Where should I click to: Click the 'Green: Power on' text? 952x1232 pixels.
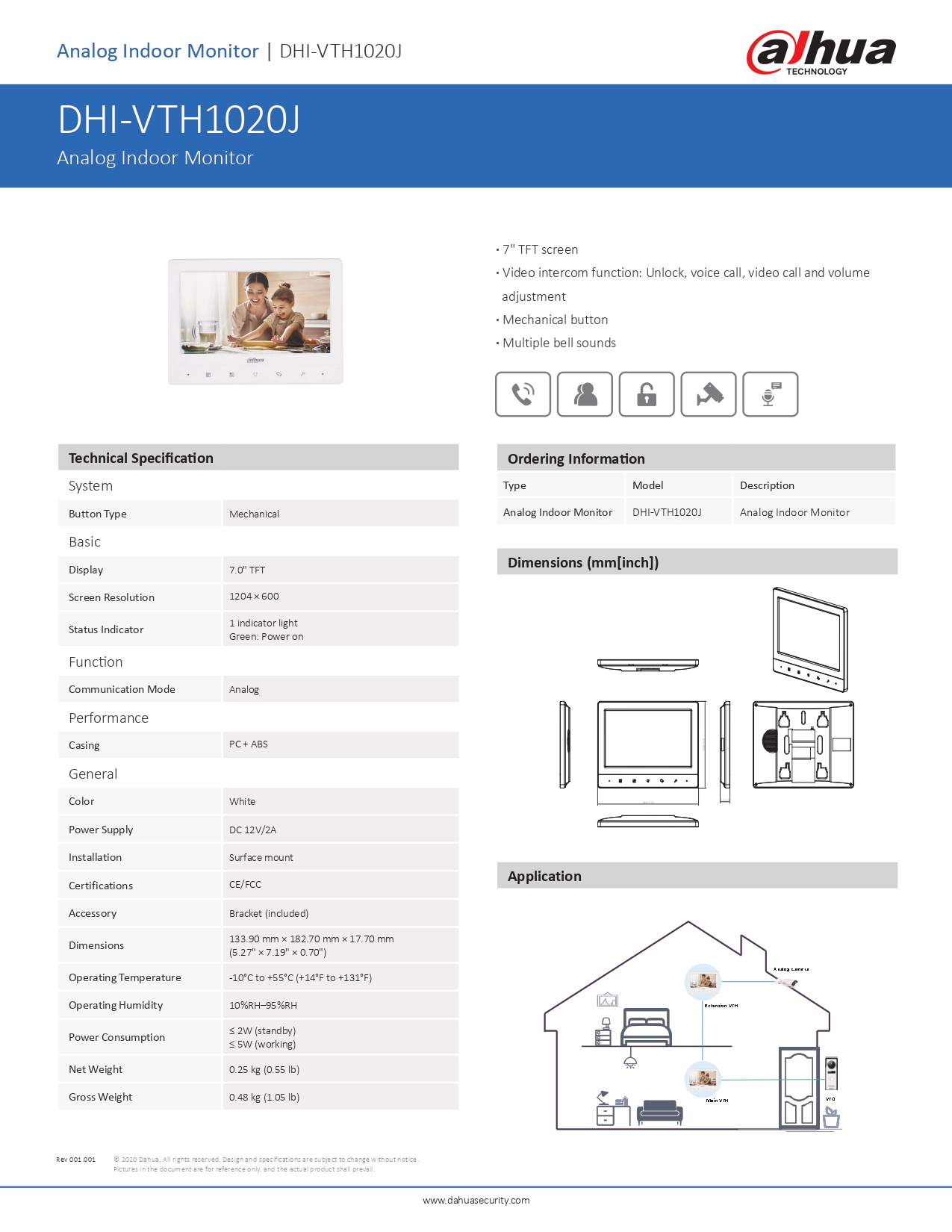point(267,637)
